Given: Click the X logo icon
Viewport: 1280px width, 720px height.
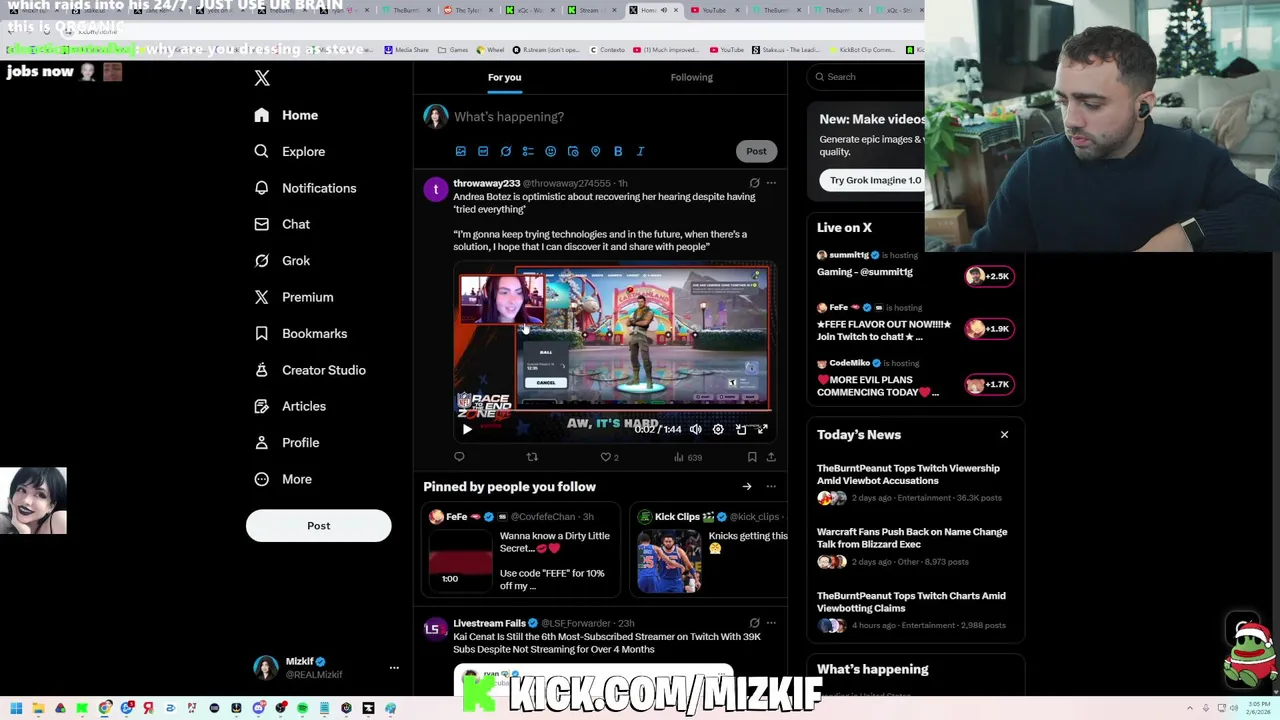Looking at the screenshot, I should click(262, 78).
